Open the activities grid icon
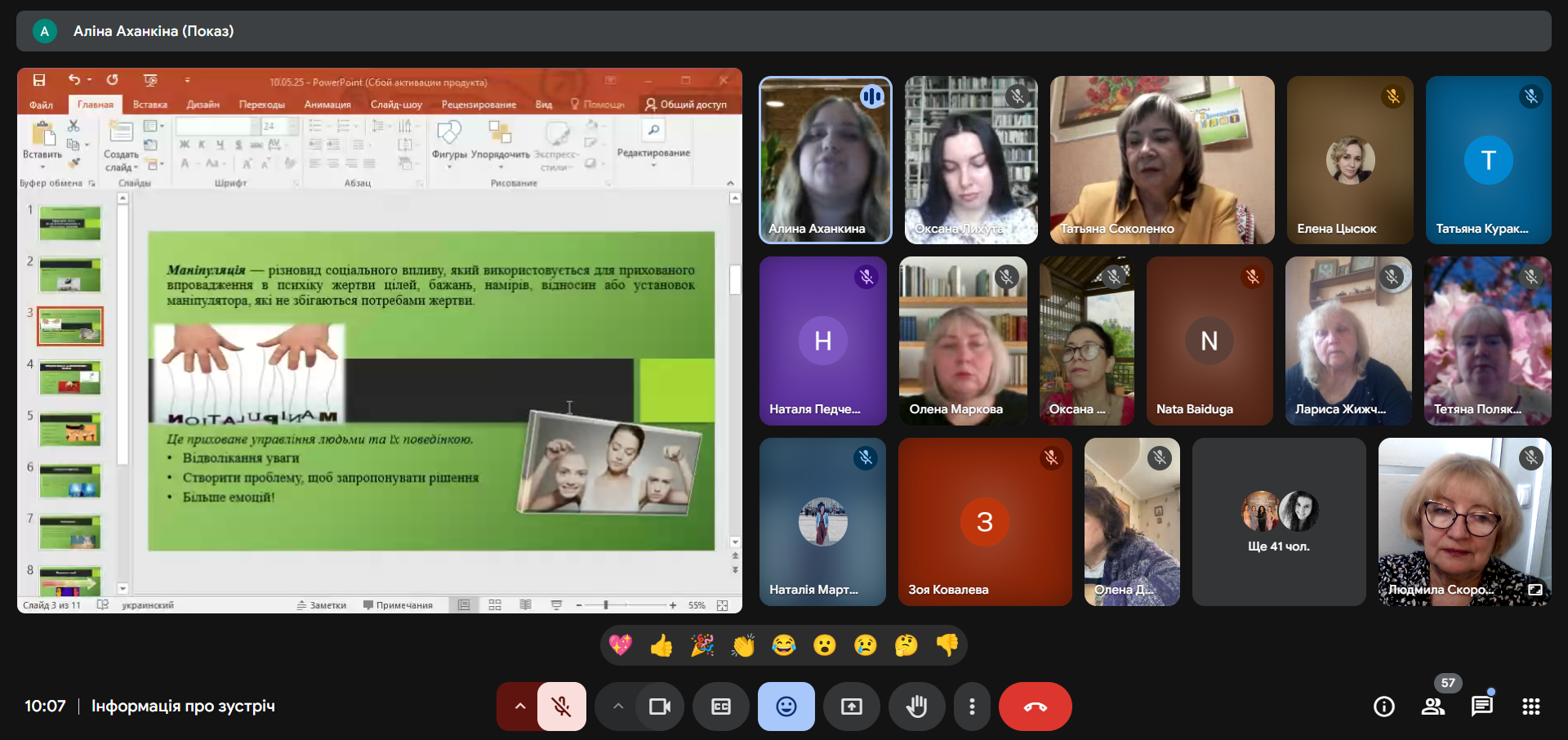Screen dimensions: 1568x740 click(x=1530, y=707)
